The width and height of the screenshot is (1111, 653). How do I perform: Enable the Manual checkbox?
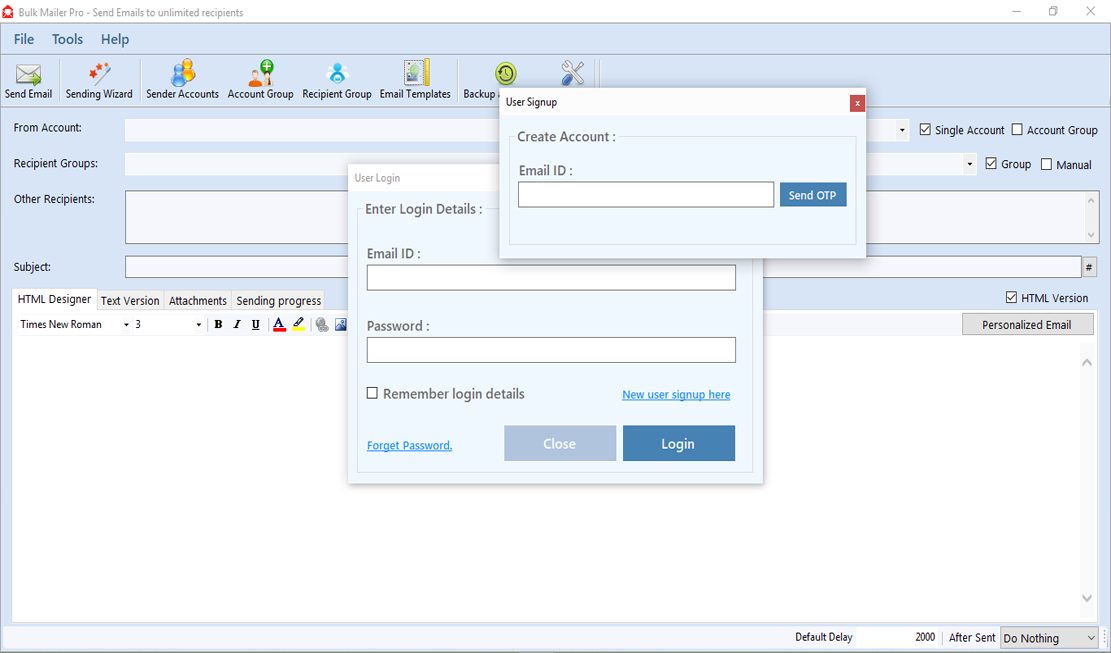1046,164
